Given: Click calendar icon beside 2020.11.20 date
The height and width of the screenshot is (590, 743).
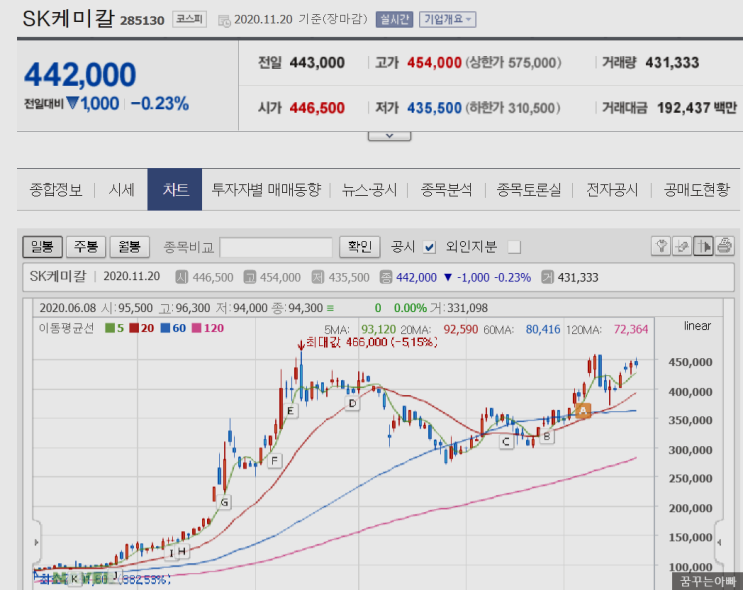Looking at the screenshot, I should pyautogui.click(x=224, y=20).
